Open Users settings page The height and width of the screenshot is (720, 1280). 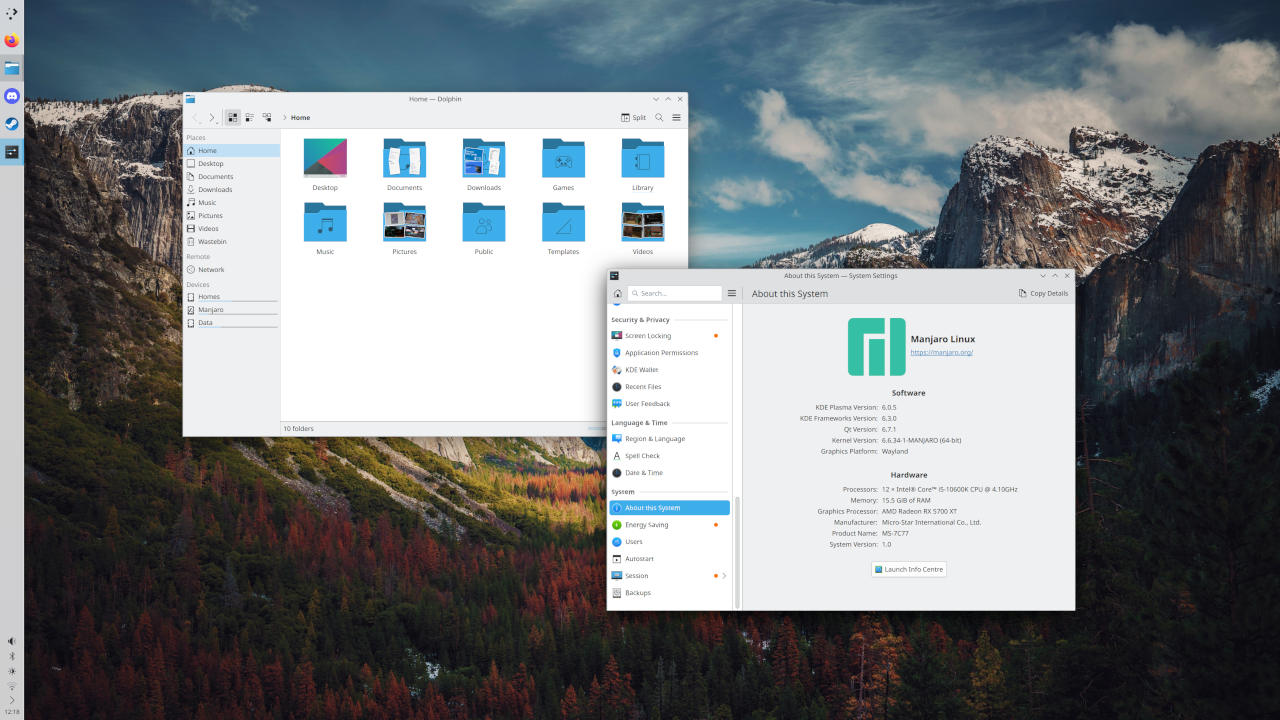(634, 541)
